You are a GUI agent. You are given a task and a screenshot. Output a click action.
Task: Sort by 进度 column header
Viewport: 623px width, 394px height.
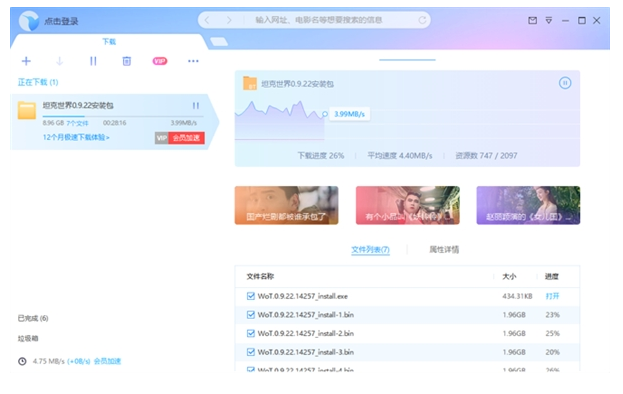pyautogui.click(x=551, y=276)
